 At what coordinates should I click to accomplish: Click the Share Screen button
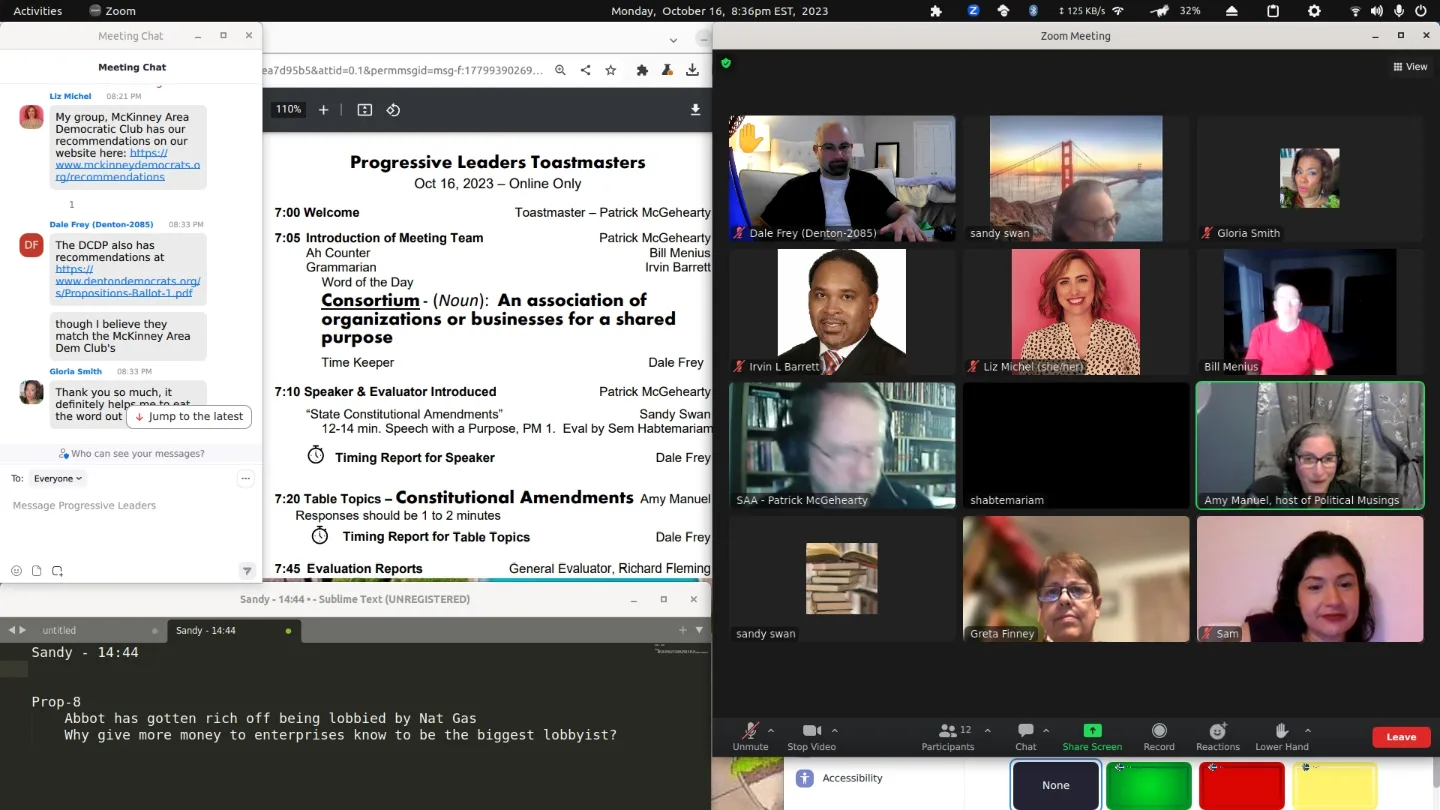pos(1092,737)
